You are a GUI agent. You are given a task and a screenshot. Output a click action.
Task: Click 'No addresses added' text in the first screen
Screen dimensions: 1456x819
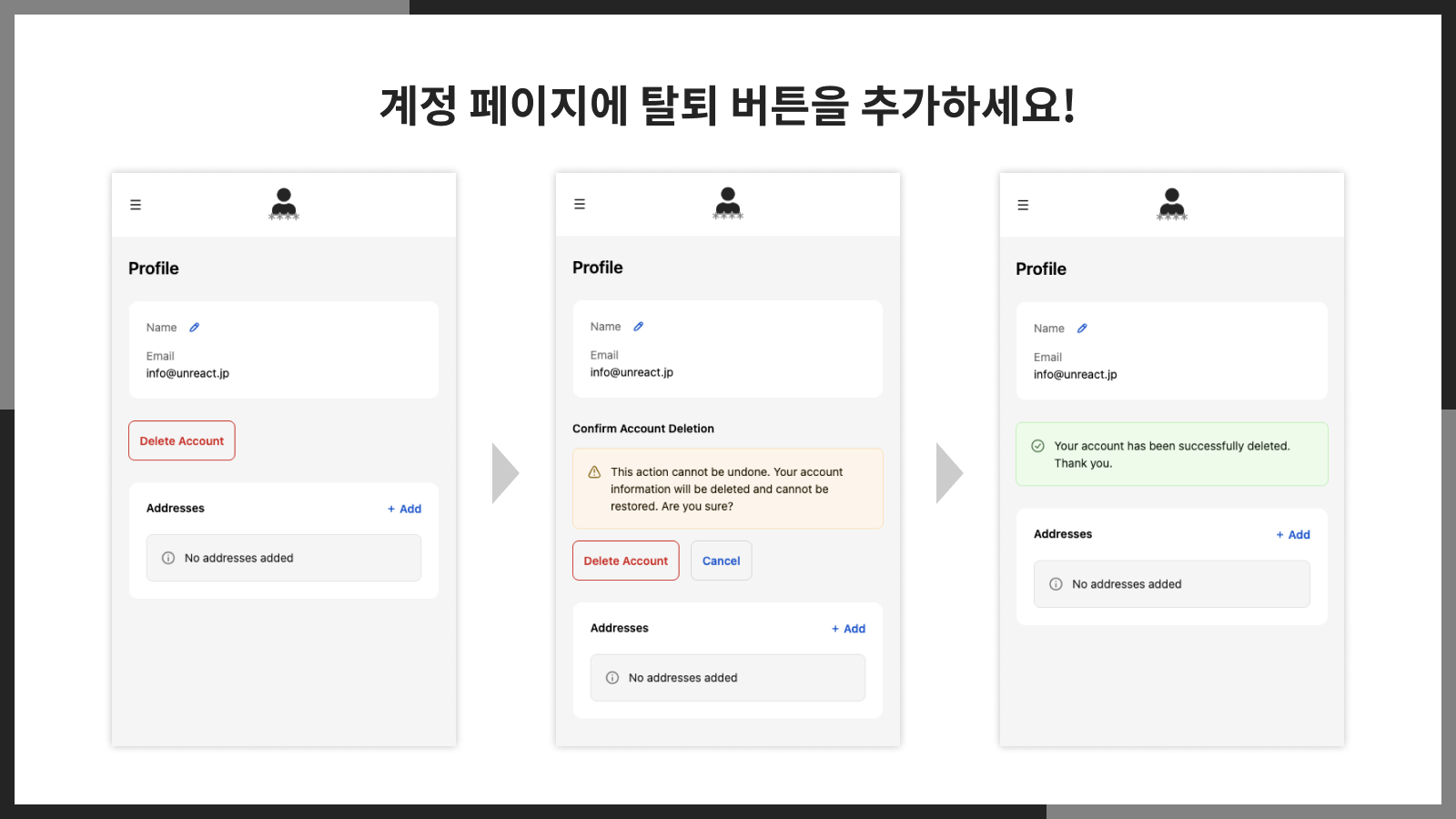[239, 558]
